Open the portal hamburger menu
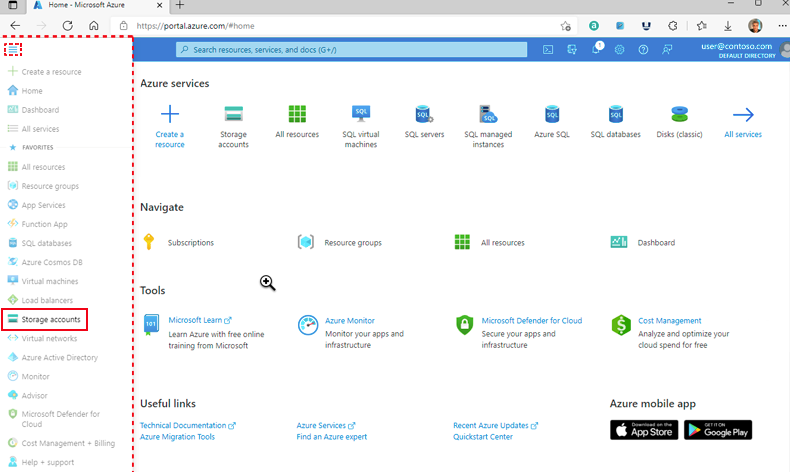790x472 pixels. click(x=13, y=49)
